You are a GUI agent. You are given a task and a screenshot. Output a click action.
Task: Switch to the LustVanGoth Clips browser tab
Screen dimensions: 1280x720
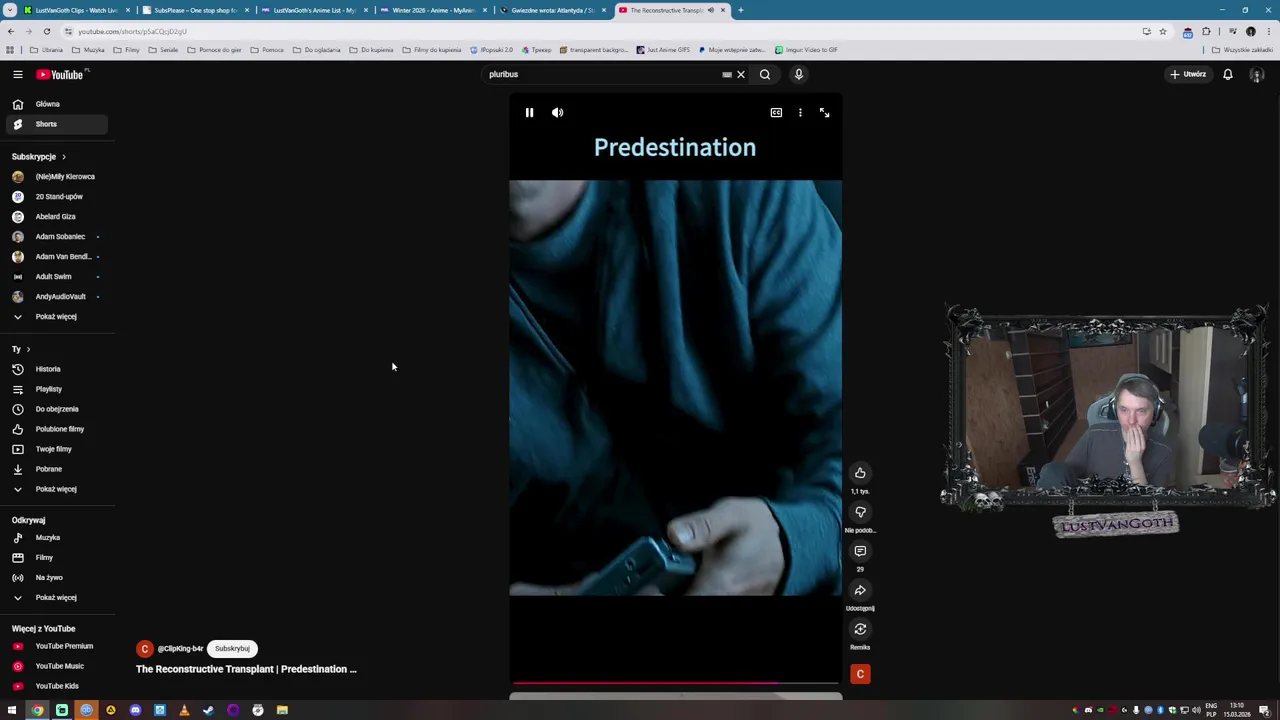tap(76, 10)
